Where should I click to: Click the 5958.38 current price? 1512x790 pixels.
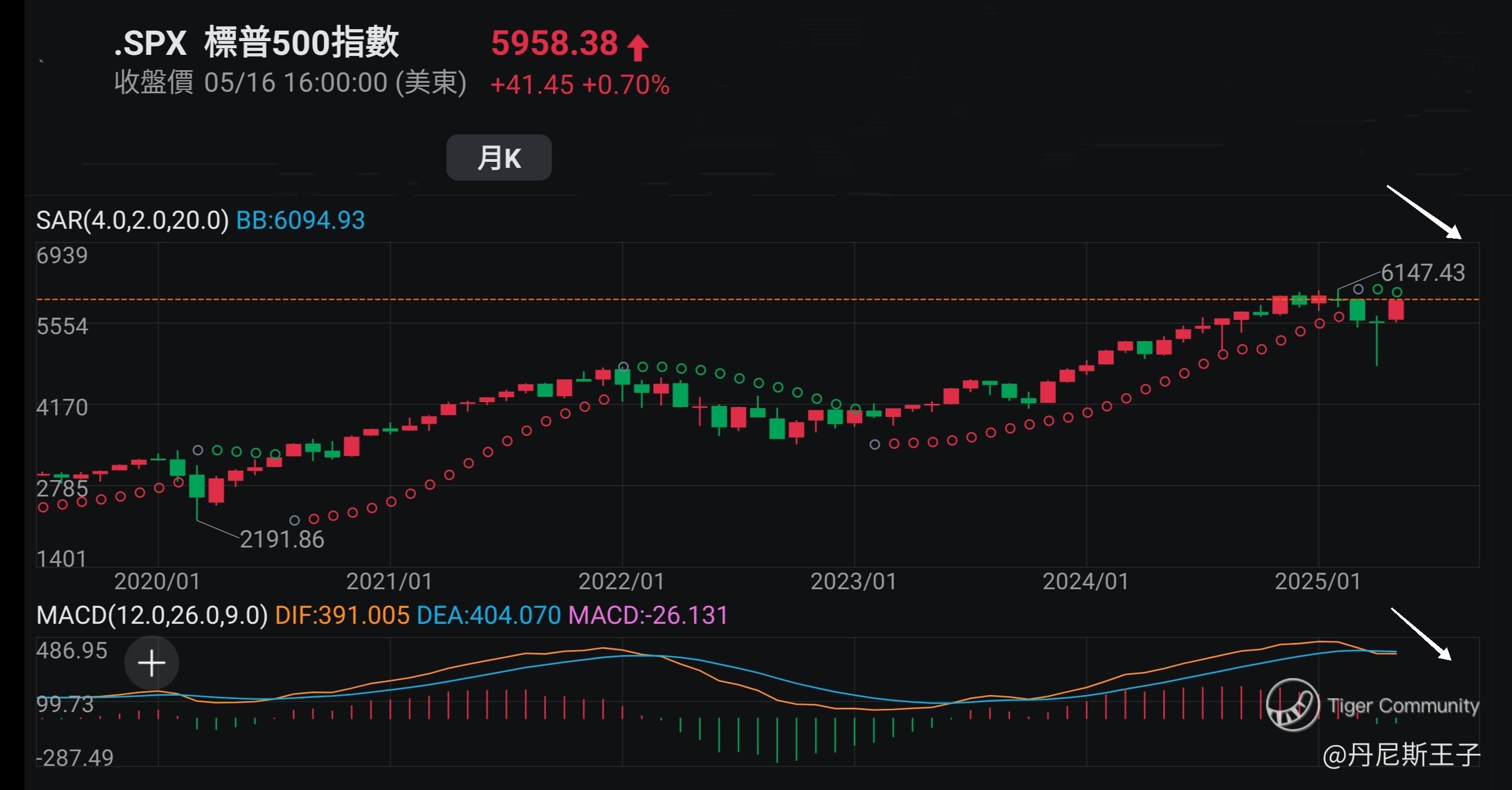554,43
